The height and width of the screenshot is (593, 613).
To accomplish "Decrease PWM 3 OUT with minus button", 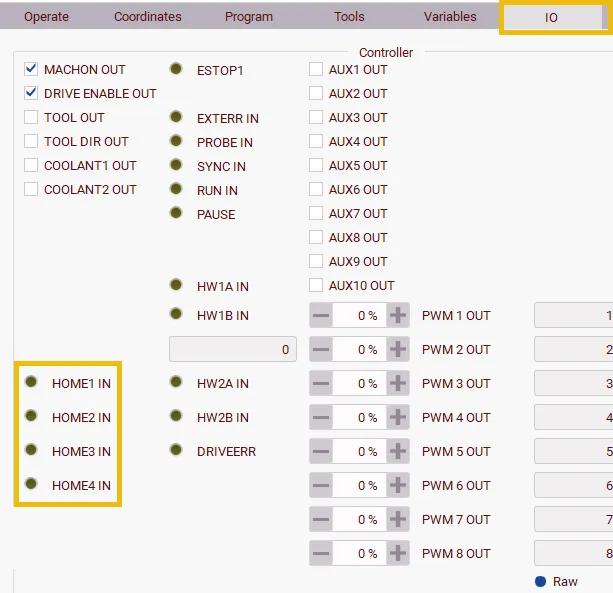I will (321, 383).
